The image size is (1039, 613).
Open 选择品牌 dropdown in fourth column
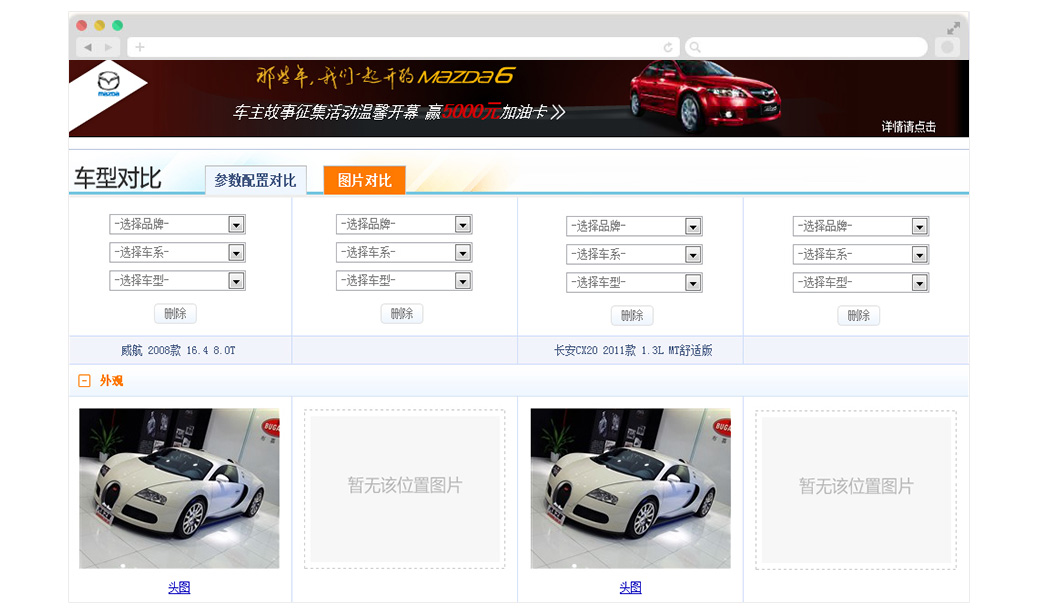[861, 226]
